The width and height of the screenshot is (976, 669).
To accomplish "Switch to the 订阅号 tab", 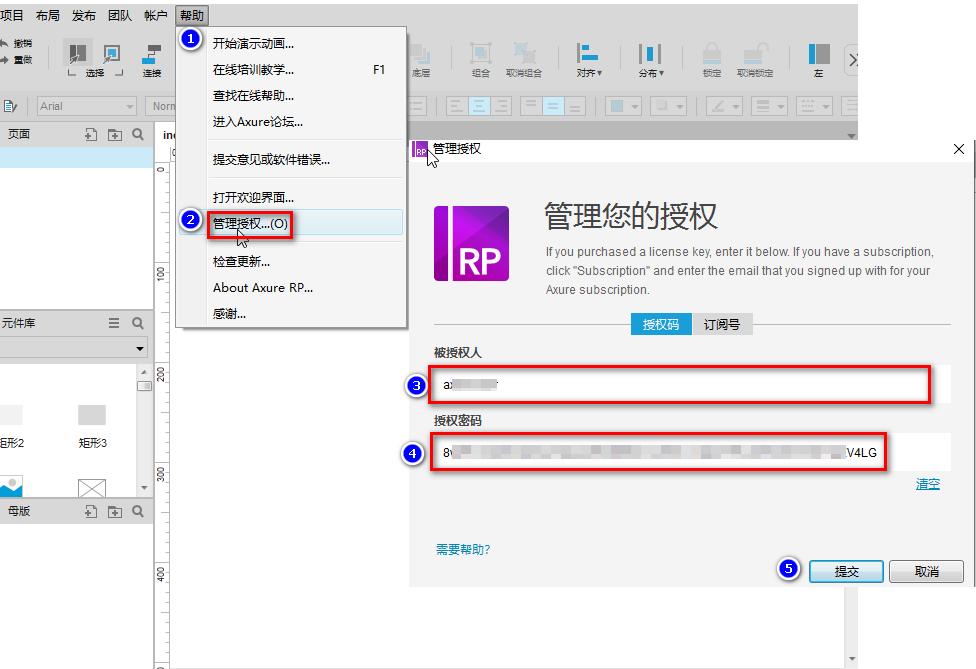I will [722, 325].
